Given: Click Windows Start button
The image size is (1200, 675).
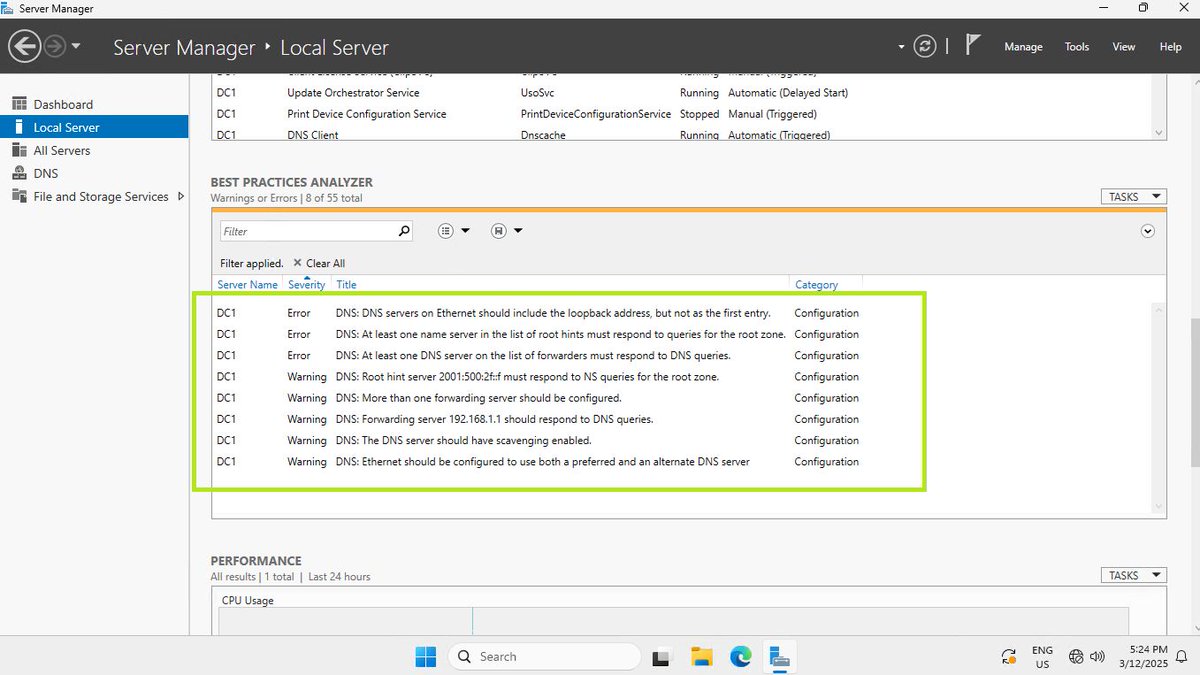Looking at the screenshot, I should click(x=426, y=656).
